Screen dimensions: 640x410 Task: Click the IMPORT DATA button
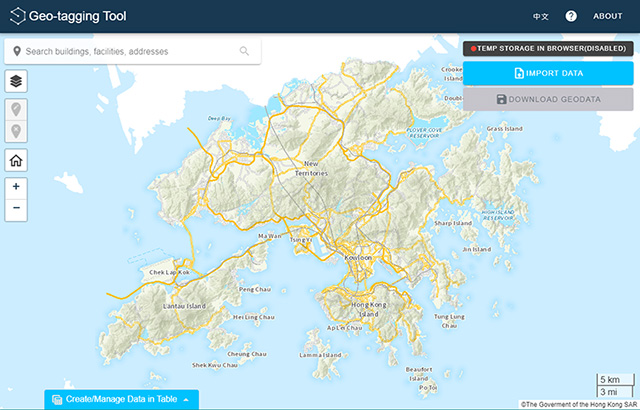[x=548, y=73]
